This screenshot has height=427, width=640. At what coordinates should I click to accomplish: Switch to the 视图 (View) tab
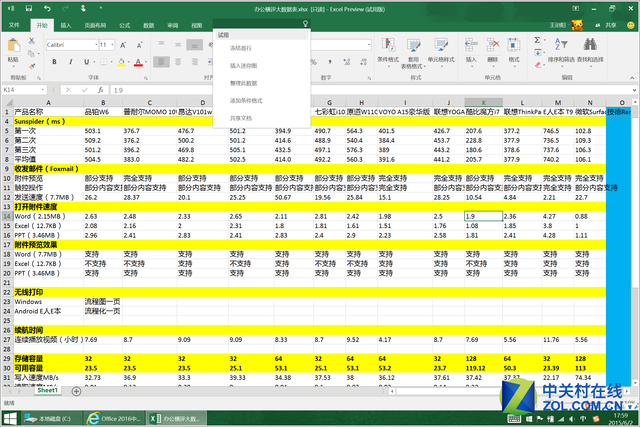[197, 25]
